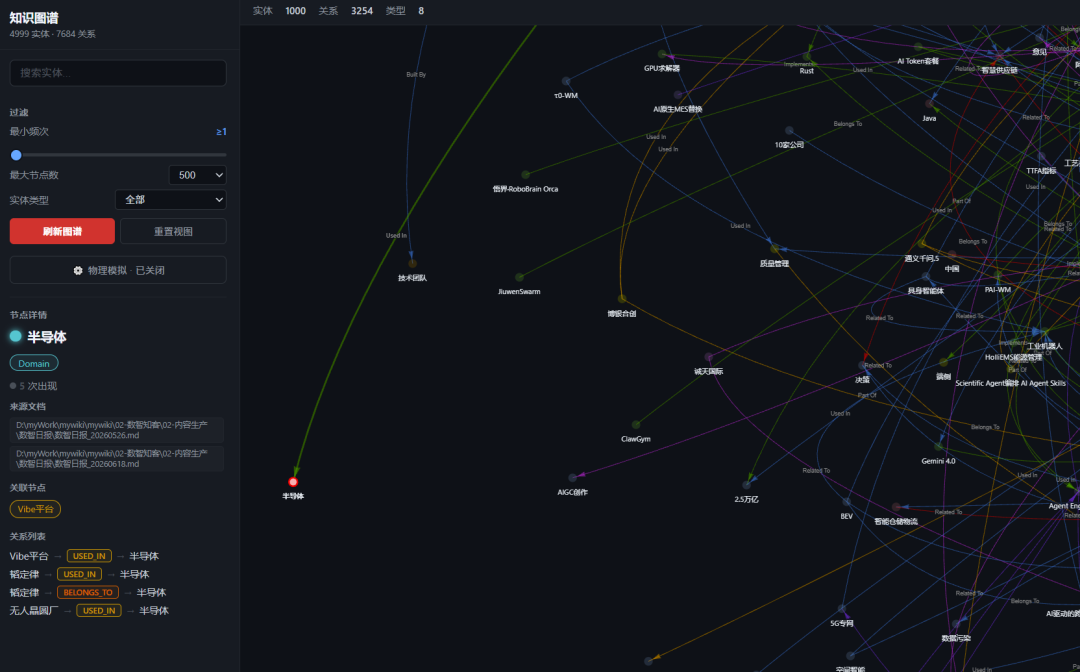Click the ≥1 minimum frequency value
The width and height of the screenshot is (1080, 672).
point(221,132)
